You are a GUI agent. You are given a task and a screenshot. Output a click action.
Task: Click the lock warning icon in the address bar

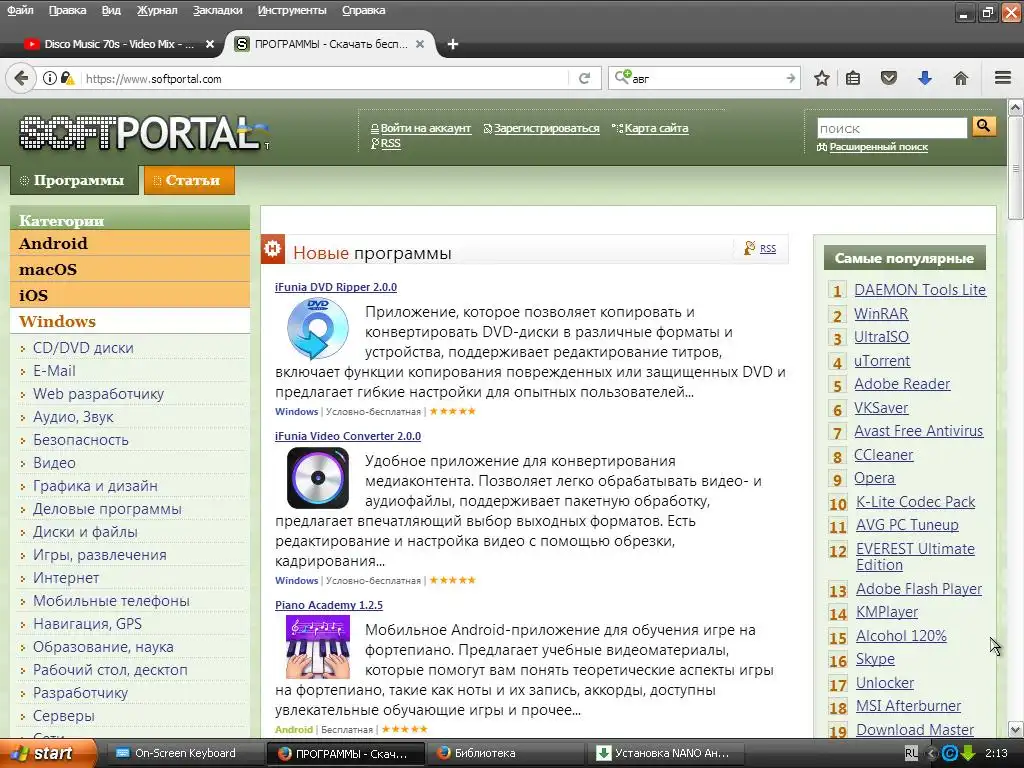point(67,78)
